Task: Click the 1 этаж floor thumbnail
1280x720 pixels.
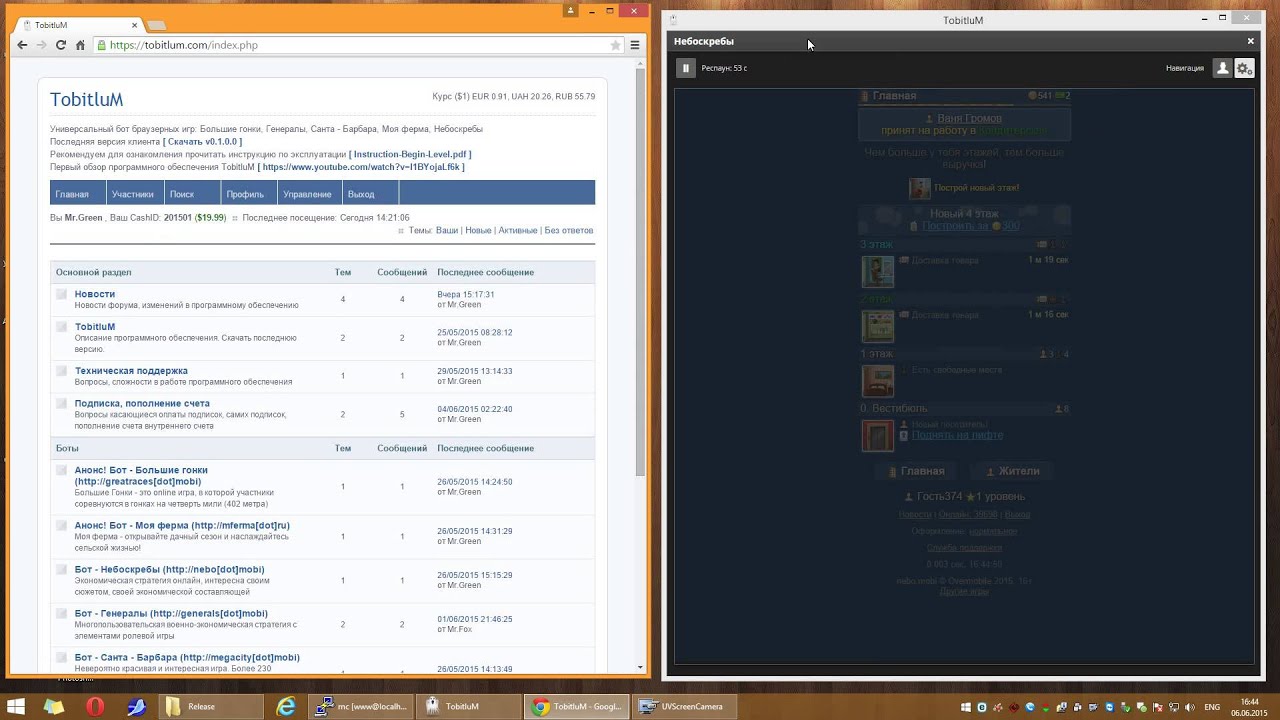Action: pyautogui.click(x=878, y=381)
